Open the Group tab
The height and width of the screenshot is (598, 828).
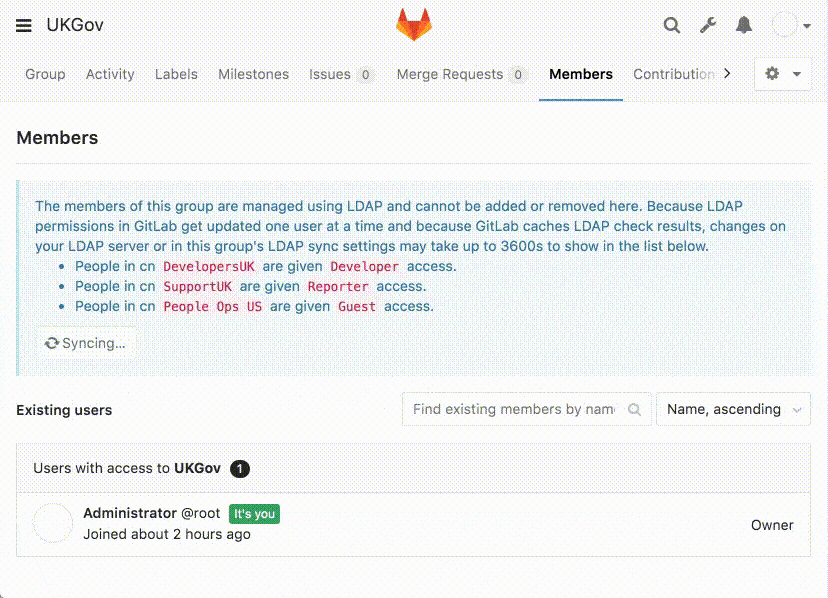tap(45, 74)
